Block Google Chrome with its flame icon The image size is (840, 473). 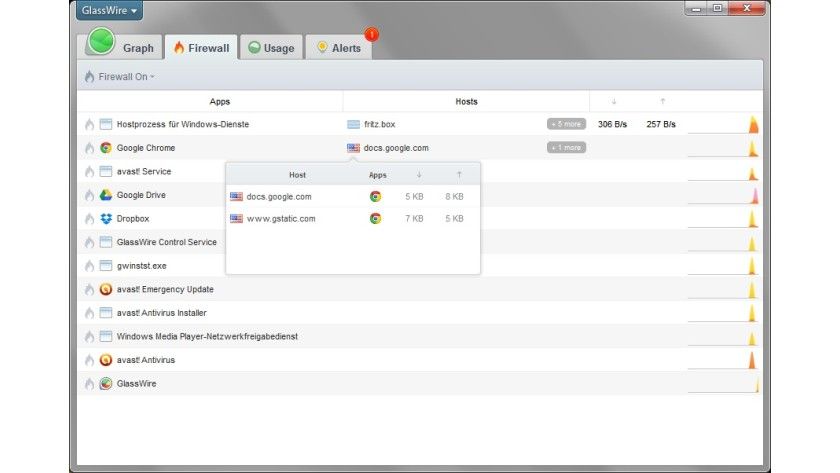coord(89,148)
